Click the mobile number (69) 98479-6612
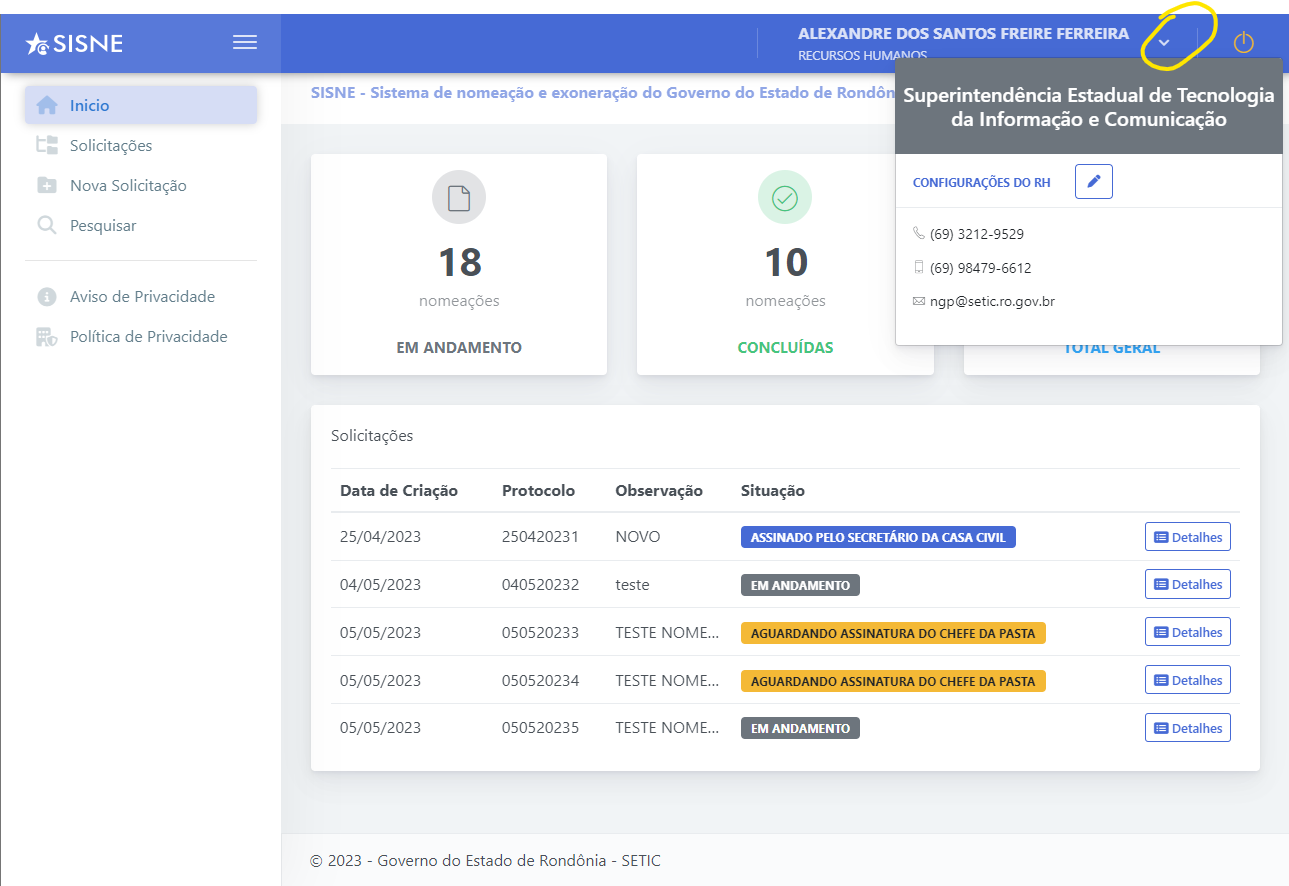The image size is (1289, 886). (981, 268)
